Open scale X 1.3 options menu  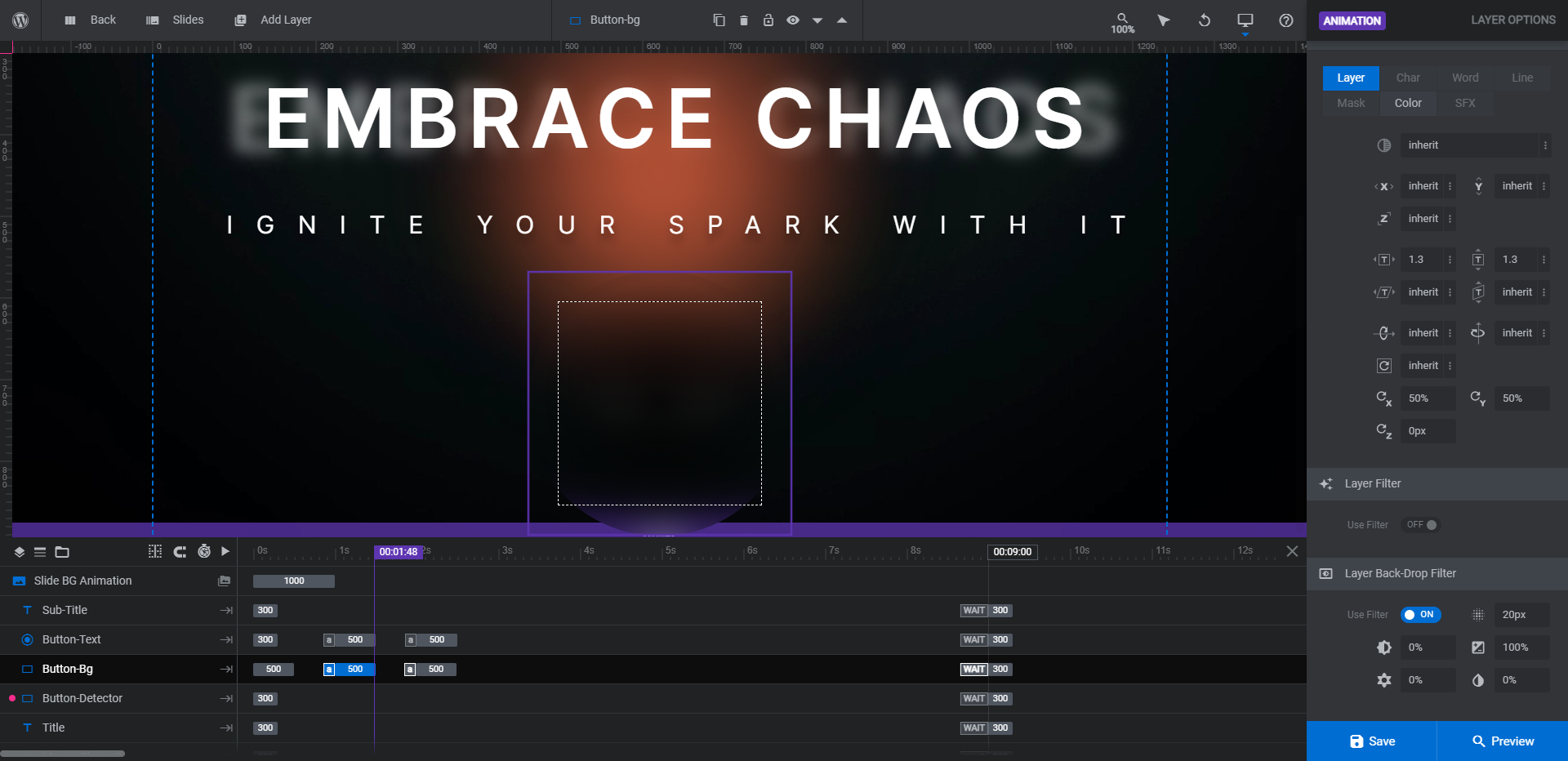(1450, 260)
